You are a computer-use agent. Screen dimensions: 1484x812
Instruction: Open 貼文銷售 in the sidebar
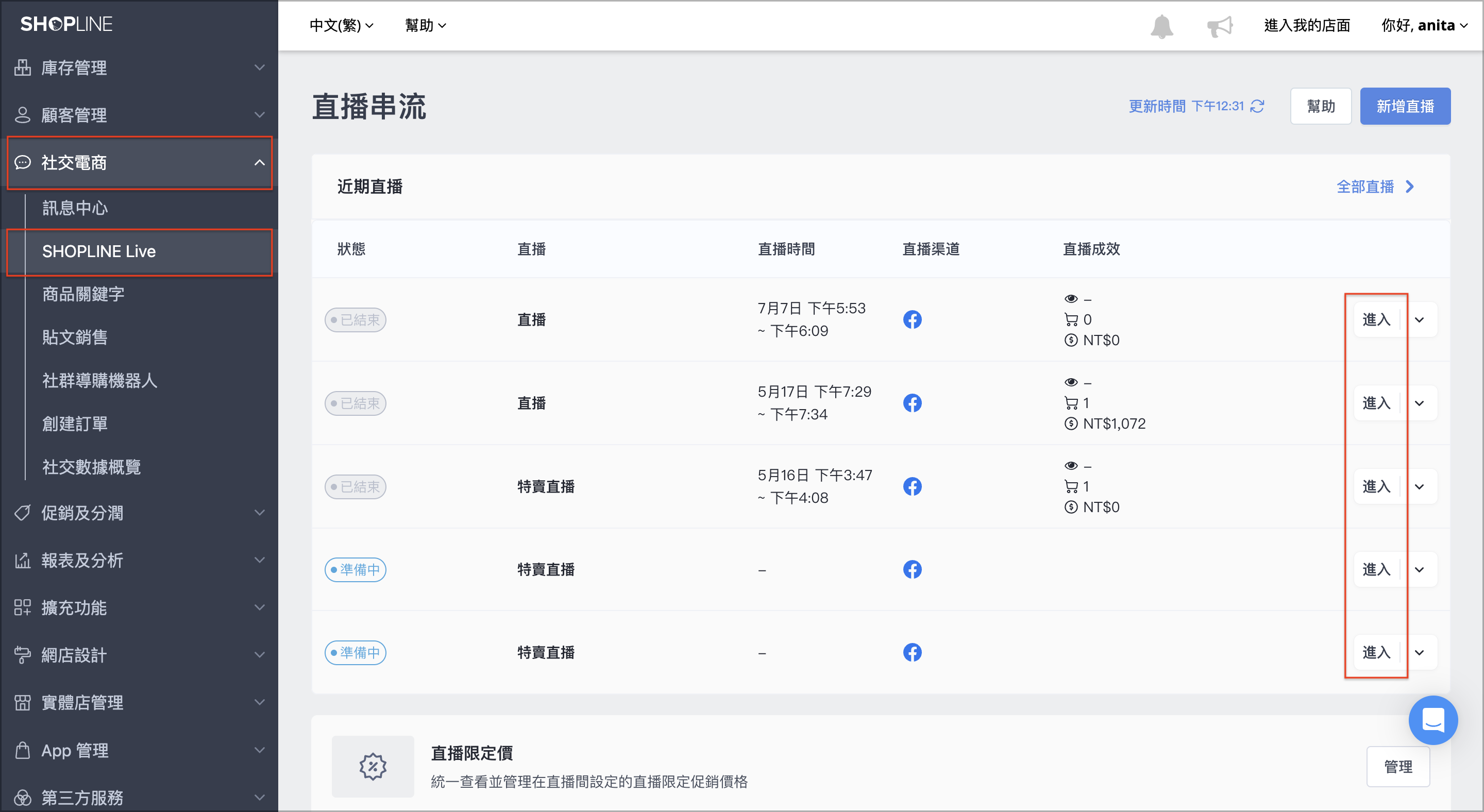point(75,337)
